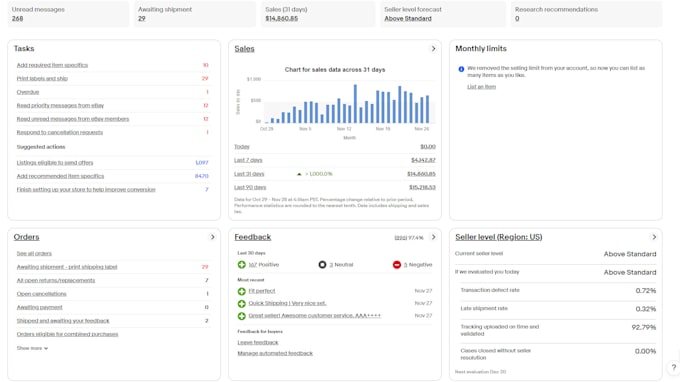Open Awaiting shipment - print shipping label

tap(67, 267)
